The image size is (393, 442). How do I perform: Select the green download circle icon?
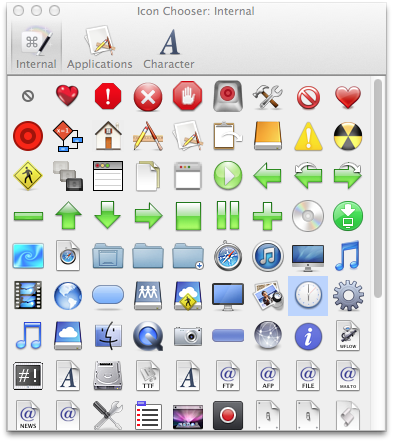pyautogui.click(x=348, y=216)
